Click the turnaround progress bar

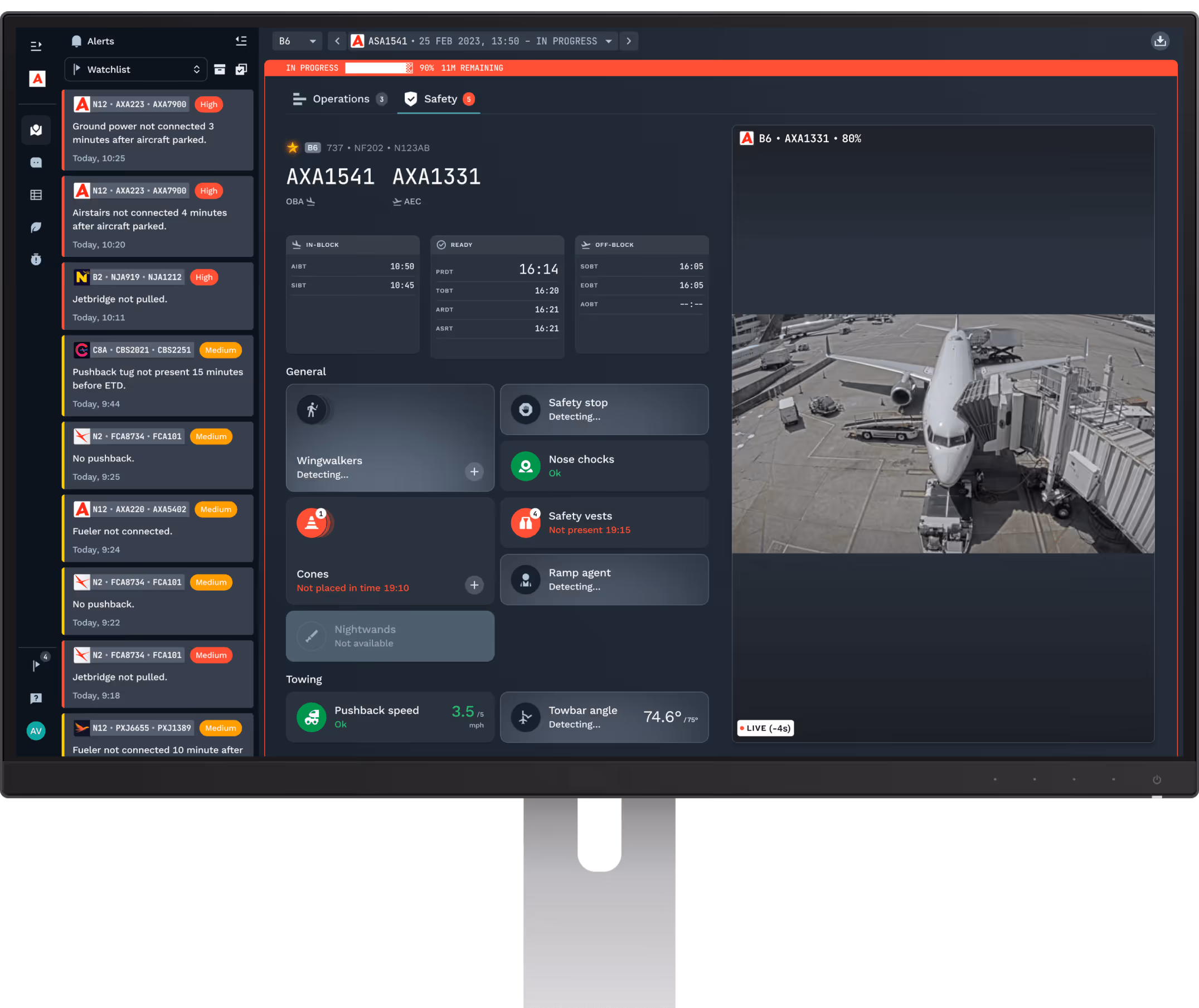coord(378,68)
